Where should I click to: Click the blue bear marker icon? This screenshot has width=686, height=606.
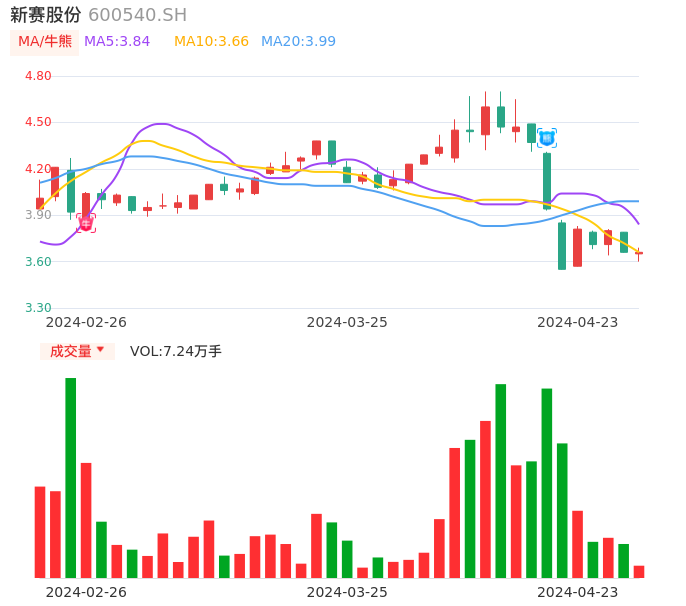(547, 138)
